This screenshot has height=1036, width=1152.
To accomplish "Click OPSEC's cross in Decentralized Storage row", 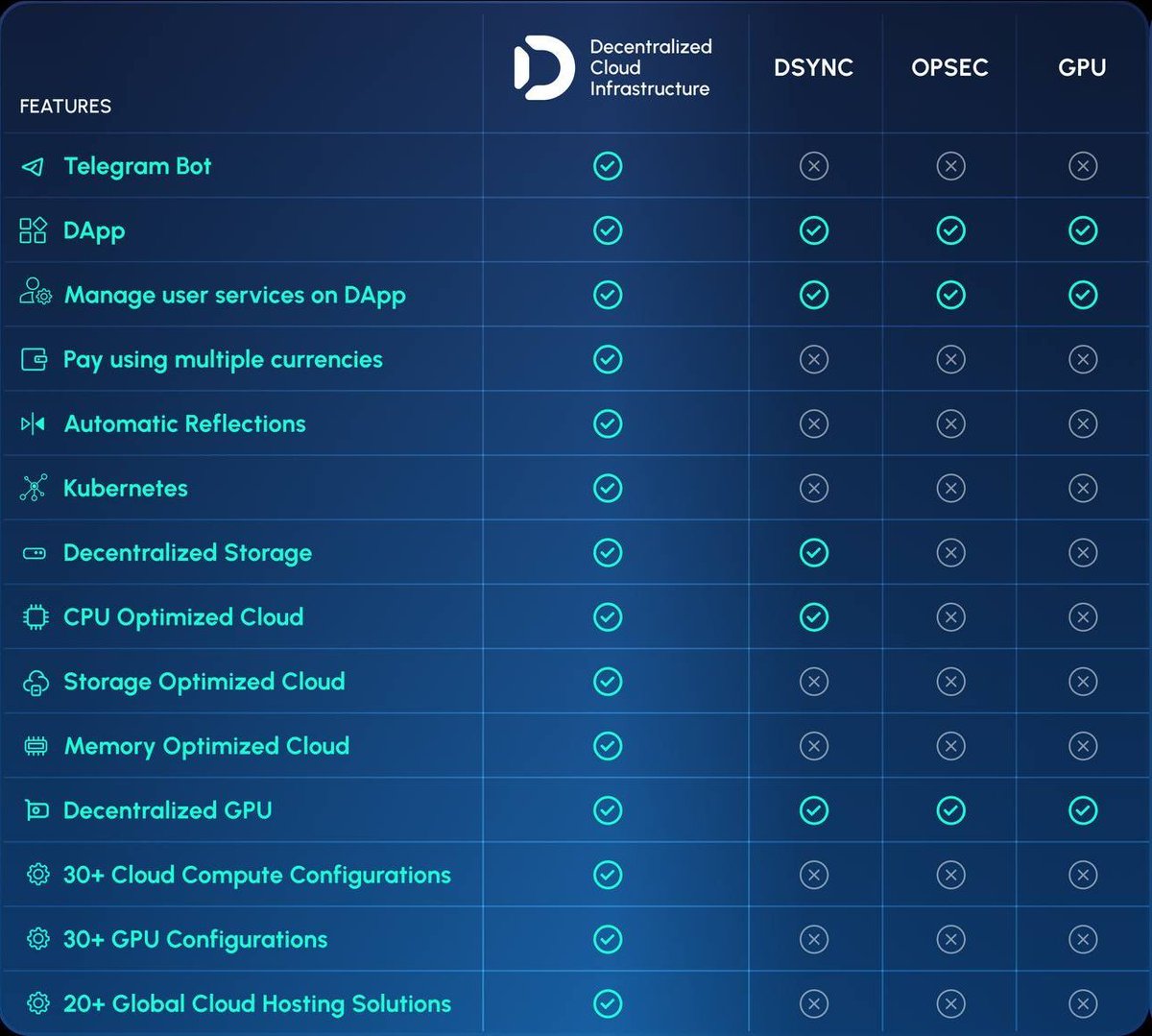I will pyautogui.click(x=950, y=552).
